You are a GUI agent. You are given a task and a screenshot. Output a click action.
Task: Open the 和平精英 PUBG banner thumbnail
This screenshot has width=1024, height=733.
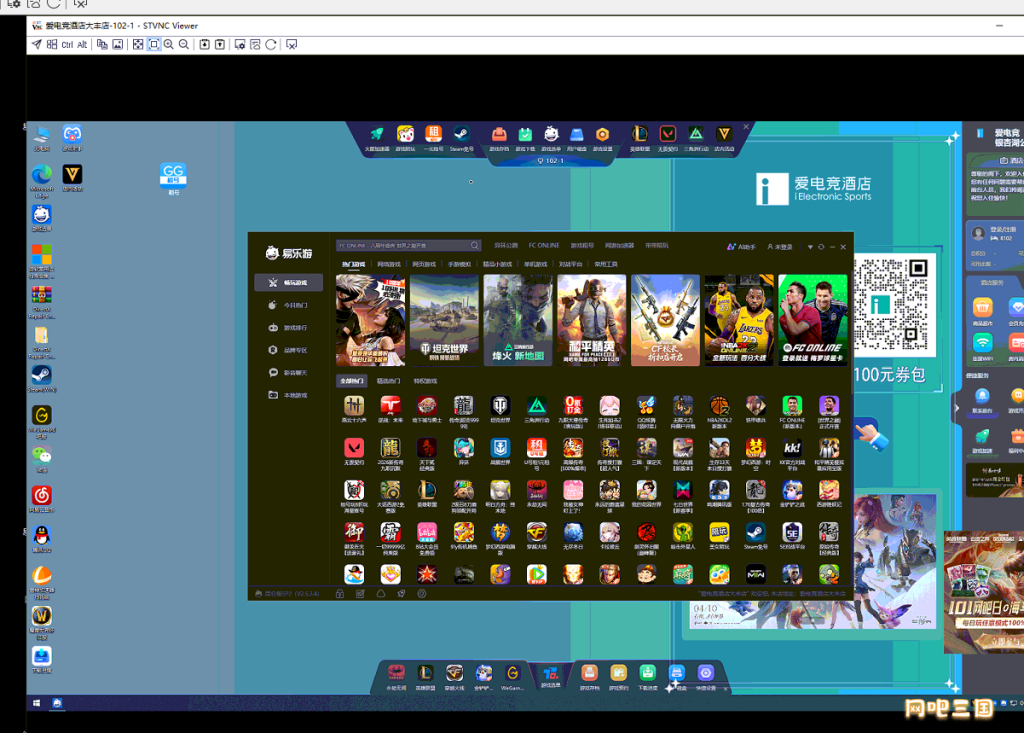592,320
